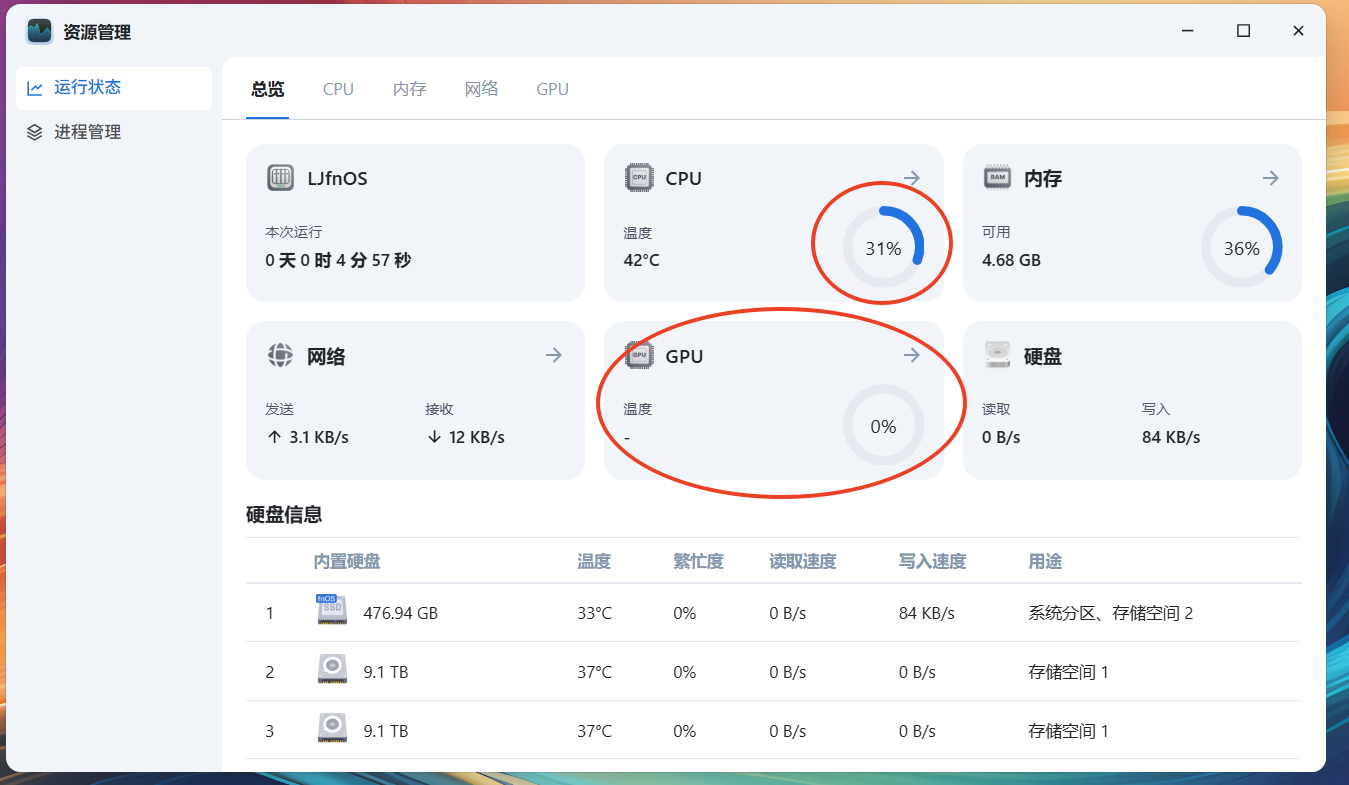This screenshot has width=1349, height=785.
Task: Click the GPU chip icon in card
Action: click(x=639, y=355)
